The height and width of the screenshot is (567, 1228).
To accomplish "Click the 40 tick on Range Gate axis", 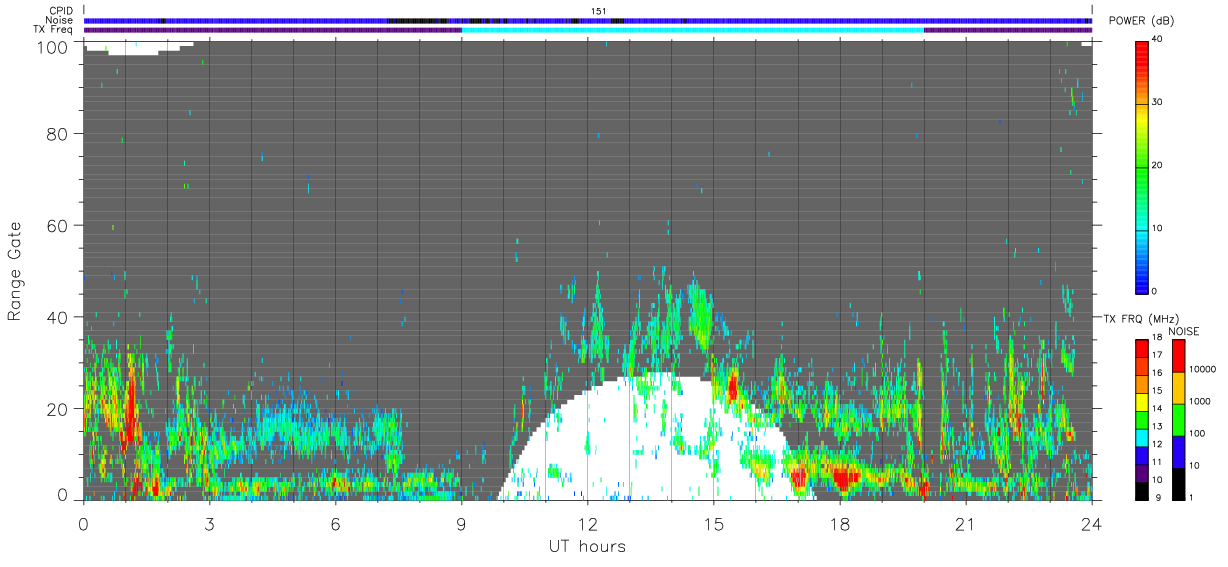I will (x=58, y=317).
